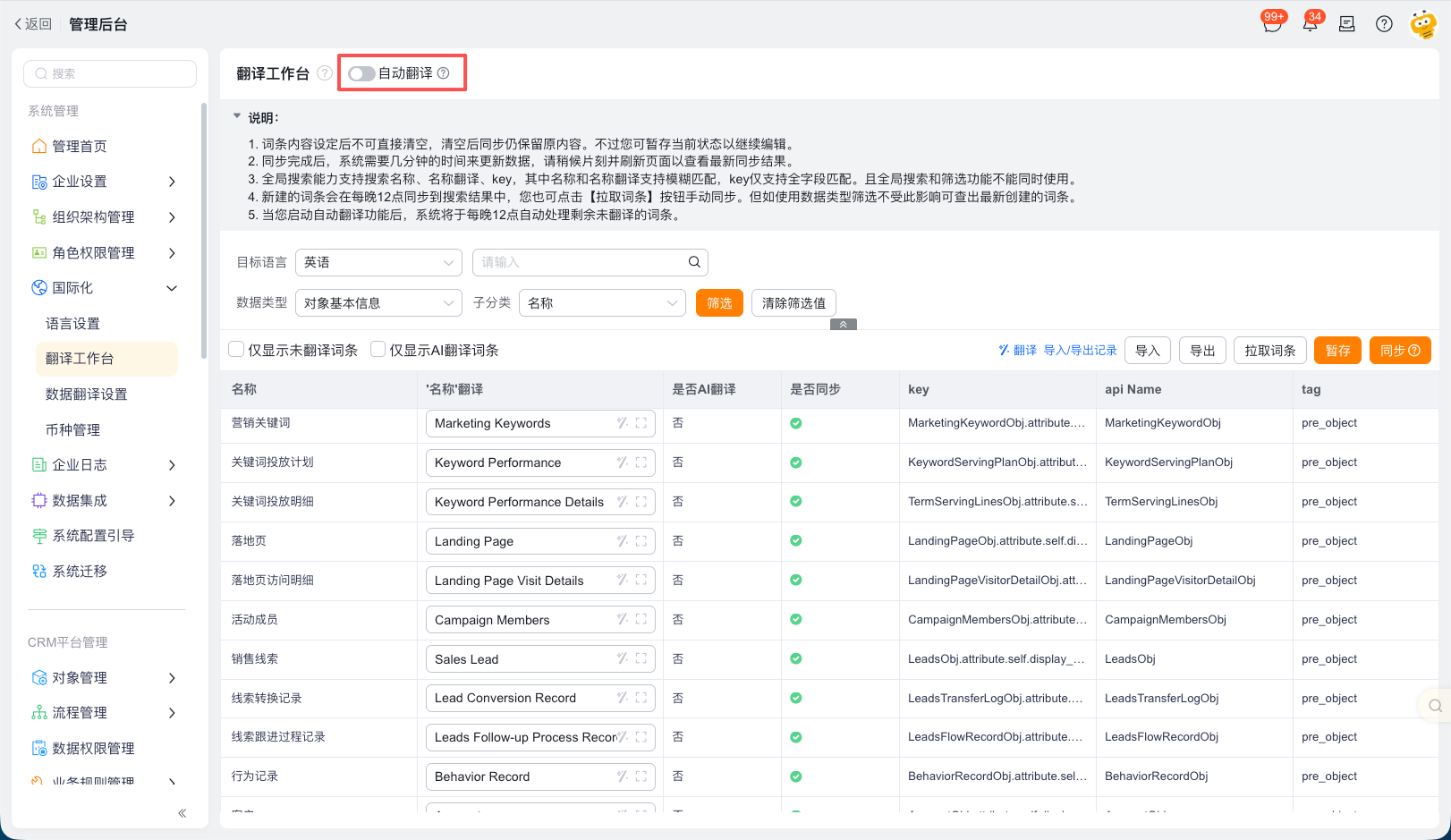
Task: Click the back arrow labeled 返回
Action: pos(33,24)
